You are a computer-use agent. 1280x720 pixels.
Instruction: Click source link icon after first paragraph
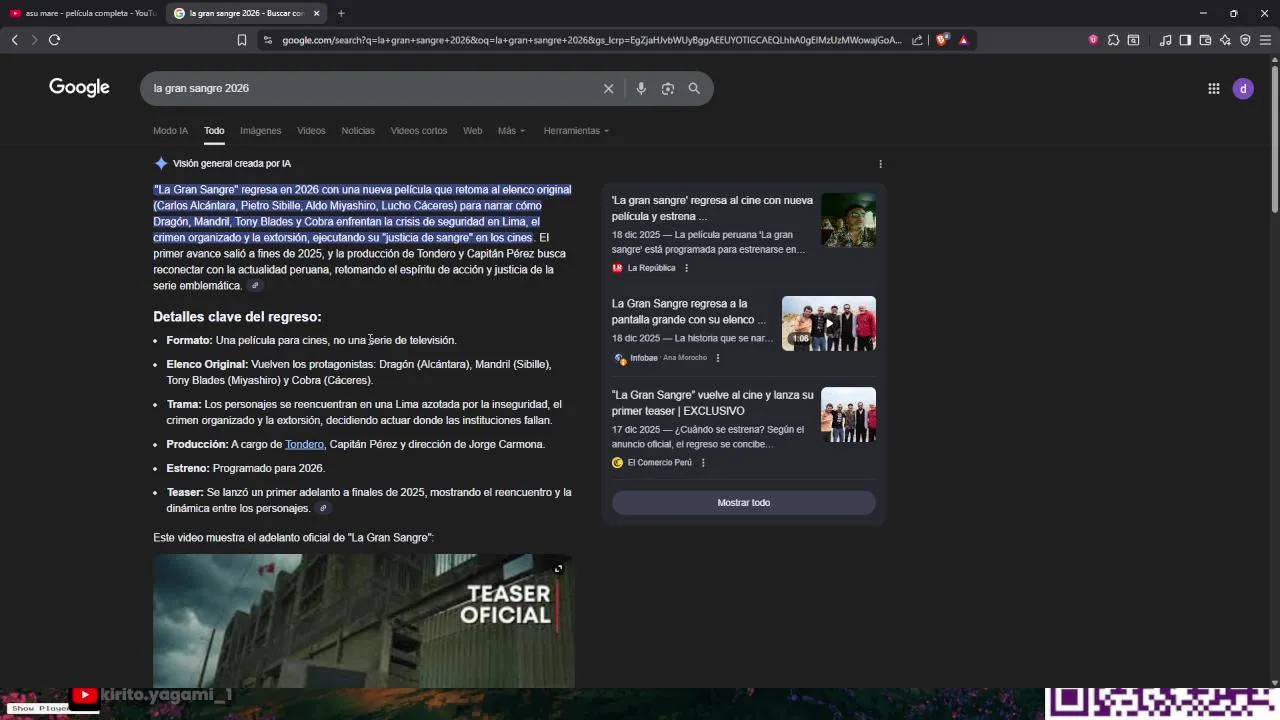tap(255, 286)
